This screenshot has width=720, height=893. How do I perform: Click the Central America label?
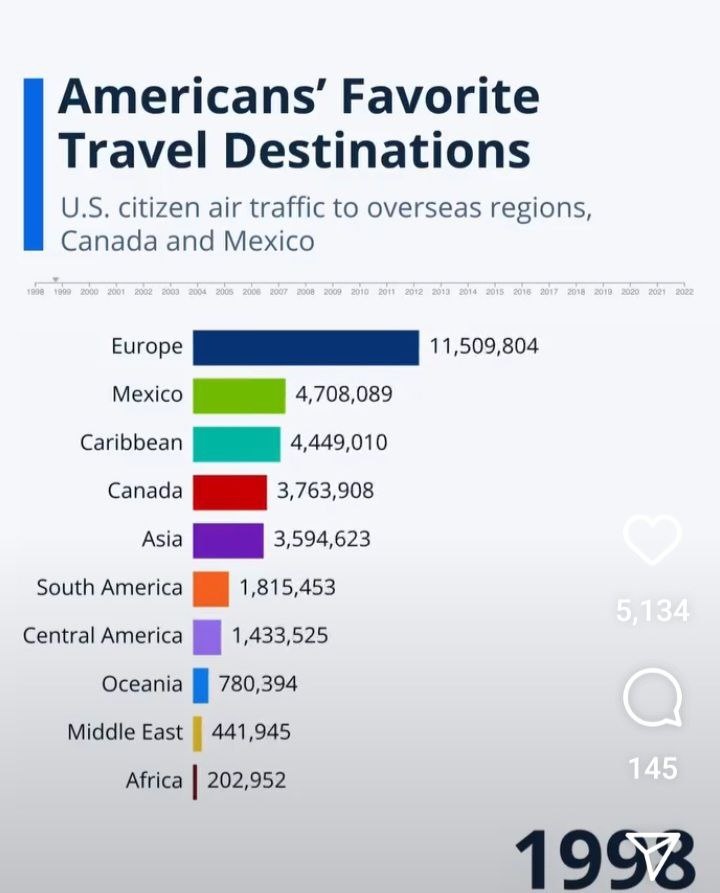tap(103, 636)
